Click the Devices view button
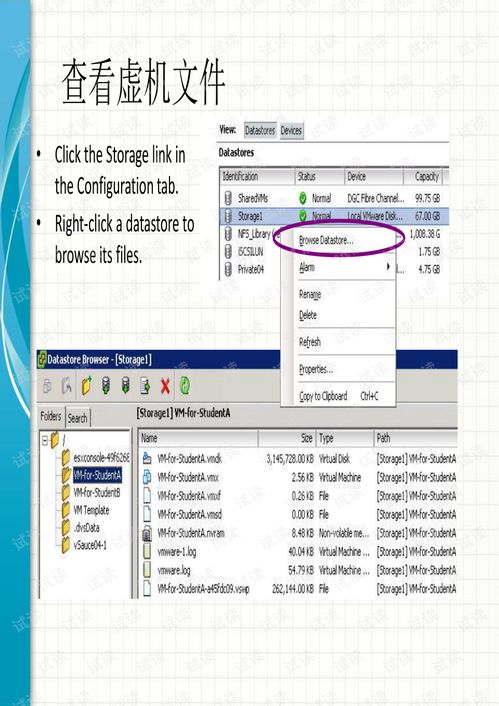499x706 pixels. [291, 131]
